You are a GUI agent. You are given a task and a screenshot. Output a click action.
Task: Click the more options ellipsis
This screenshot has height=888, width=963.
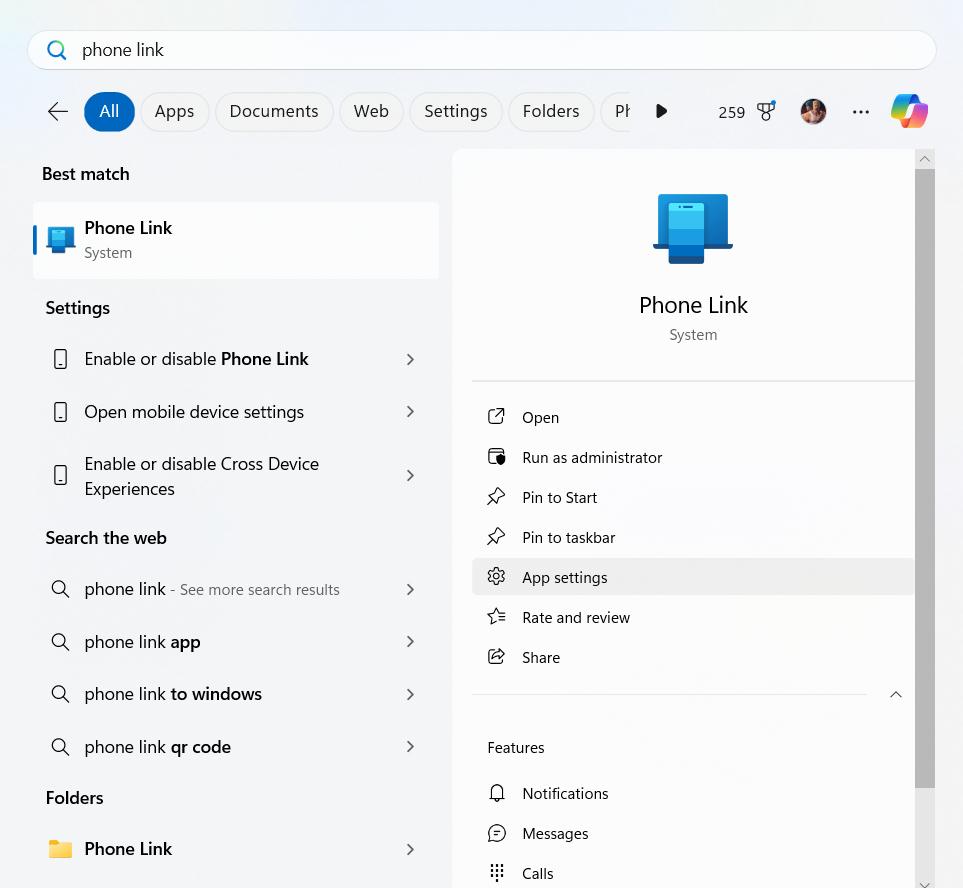click(x=860, y=111)
